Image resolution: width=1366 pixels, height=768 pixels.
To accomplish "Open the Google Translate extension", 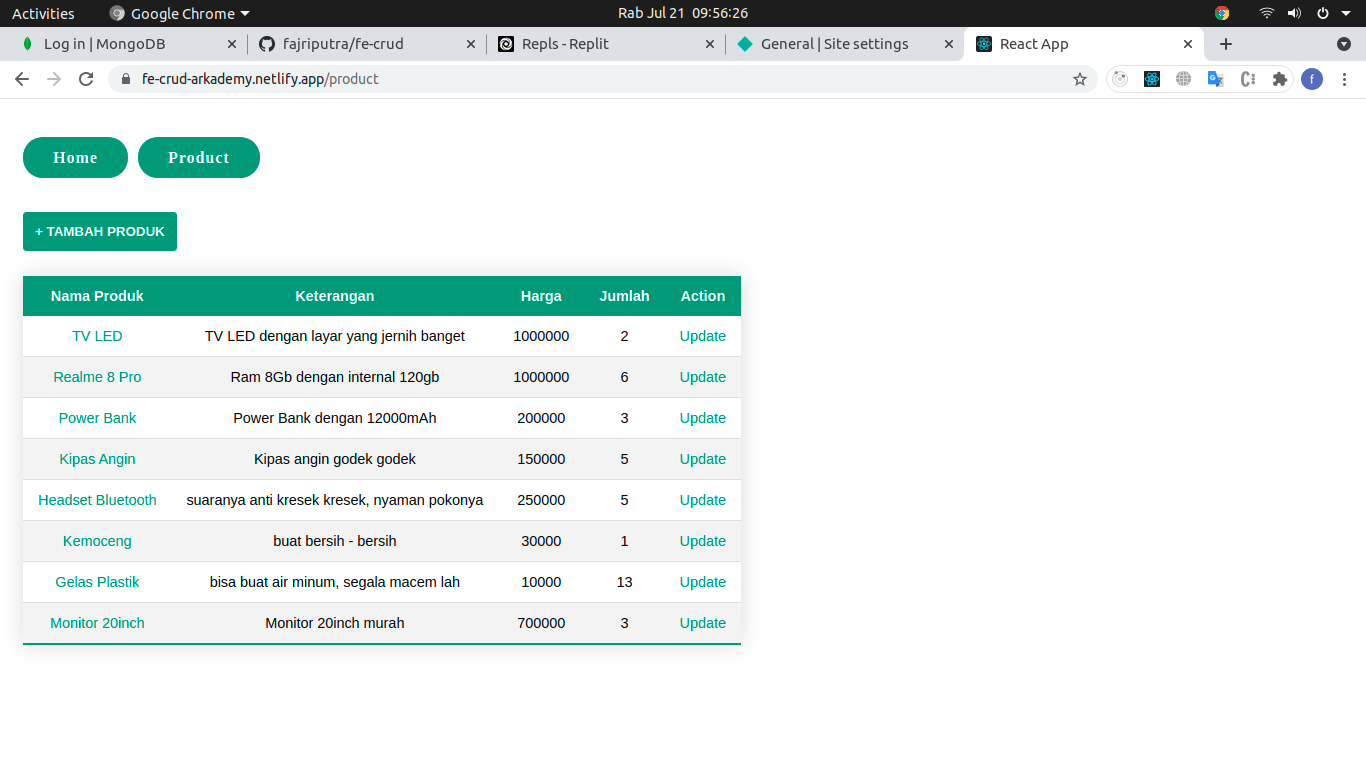I will pos(1216,78).
